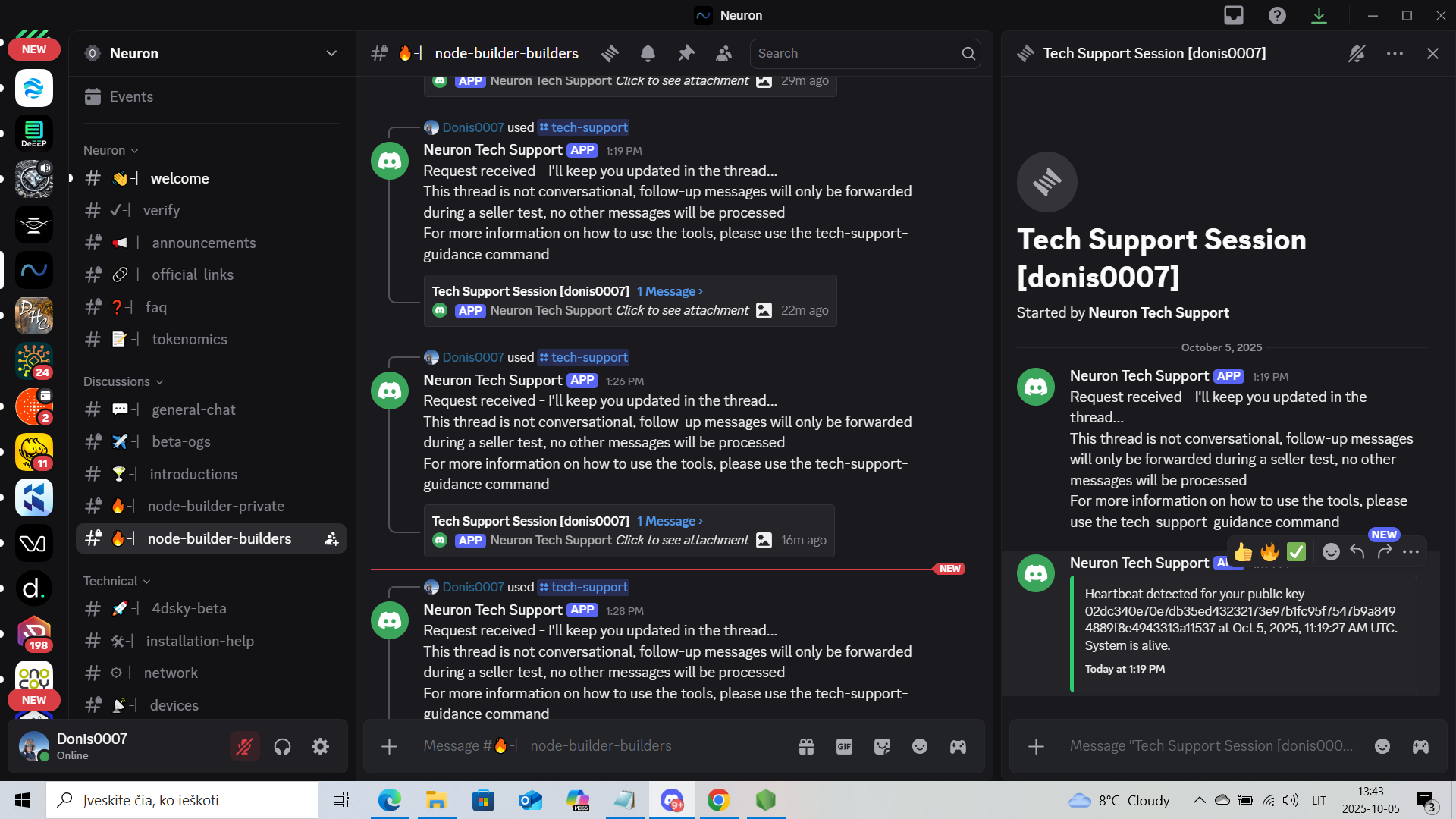Open activities game controller in channel bar
The image size is (1456, 819).
(x=958, y=746)
